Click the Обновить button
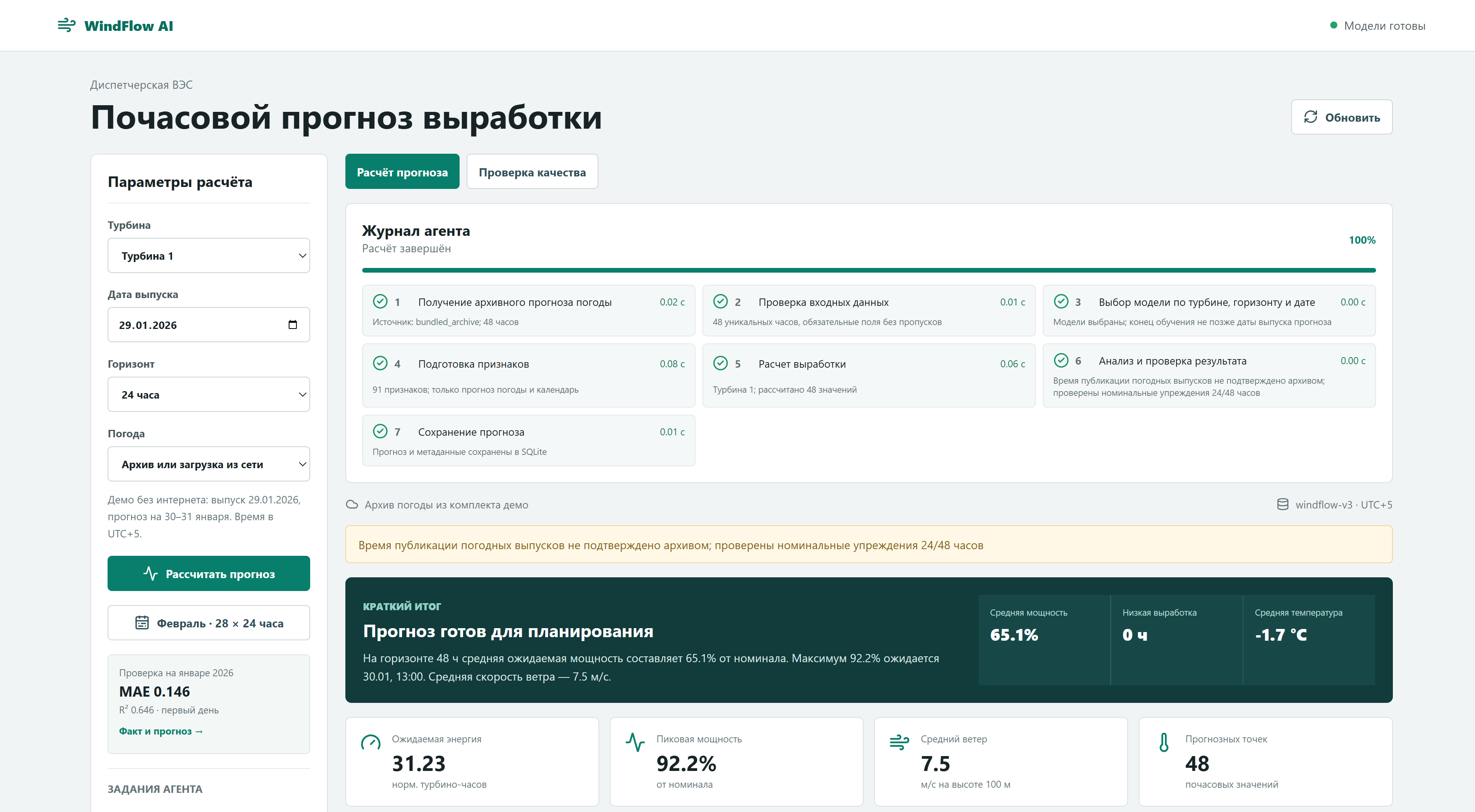 (1342, 117)
